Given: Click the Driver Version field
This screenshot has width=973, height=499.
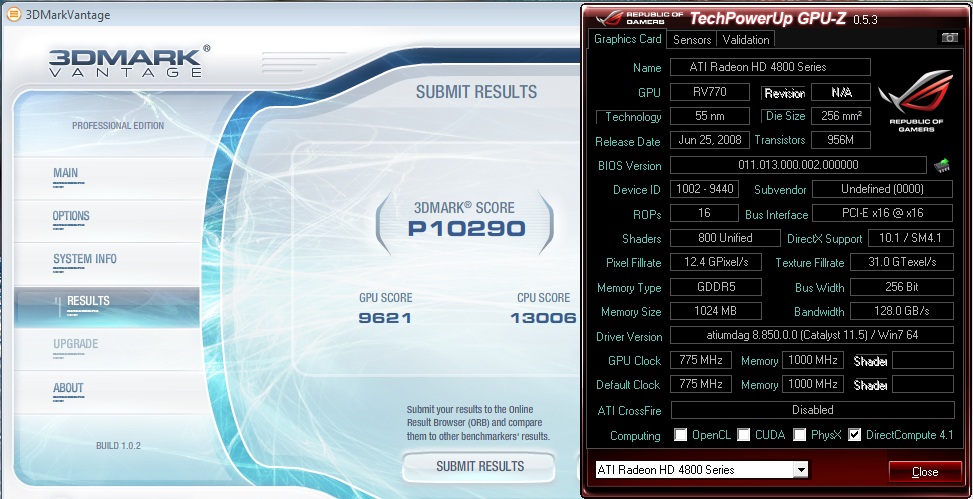Looking at the screenshot, I should 812,335.
